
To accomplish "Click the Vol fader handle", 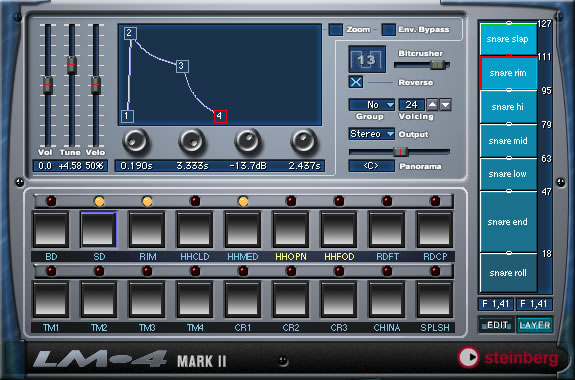I will (x=48, y=85).
